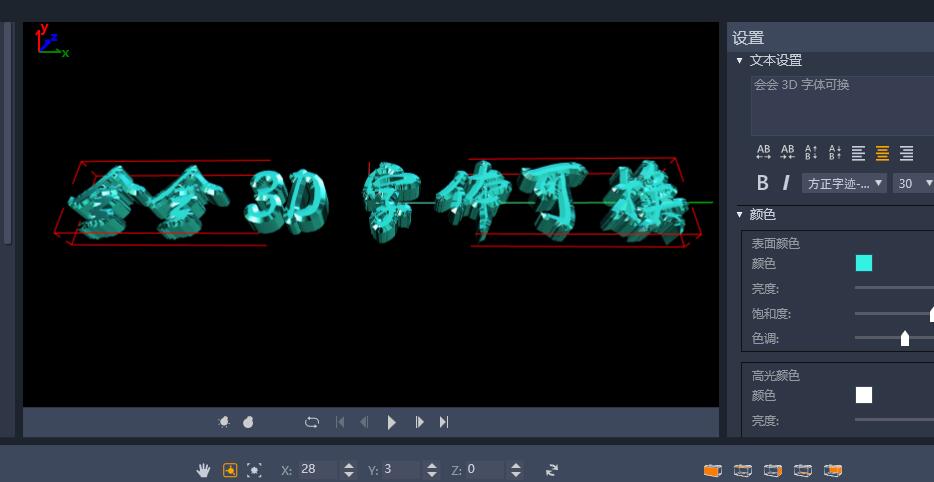Image resolution: width=934 pixels, height=482 pixels.
Task: Select the resize tool with corner brackets
Action: [x=254, y=470]
